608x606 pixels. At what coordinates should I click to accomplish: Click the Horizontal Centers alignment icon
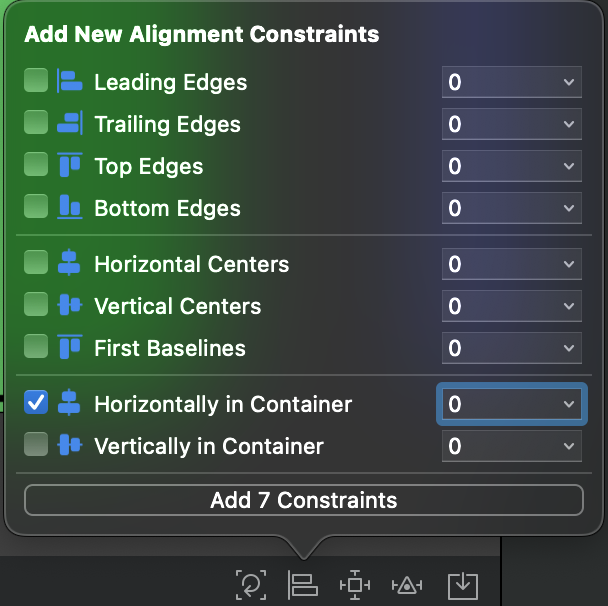(x=69, y=264)
